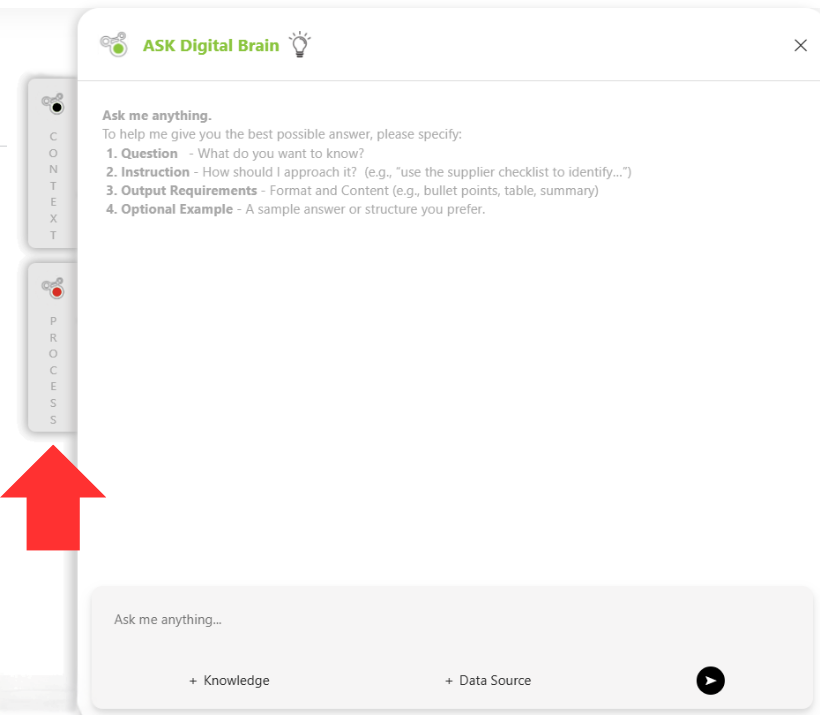Click the 'ASK Digital Brain' title text
Screen dimensions: 821x715
point(211,45)
